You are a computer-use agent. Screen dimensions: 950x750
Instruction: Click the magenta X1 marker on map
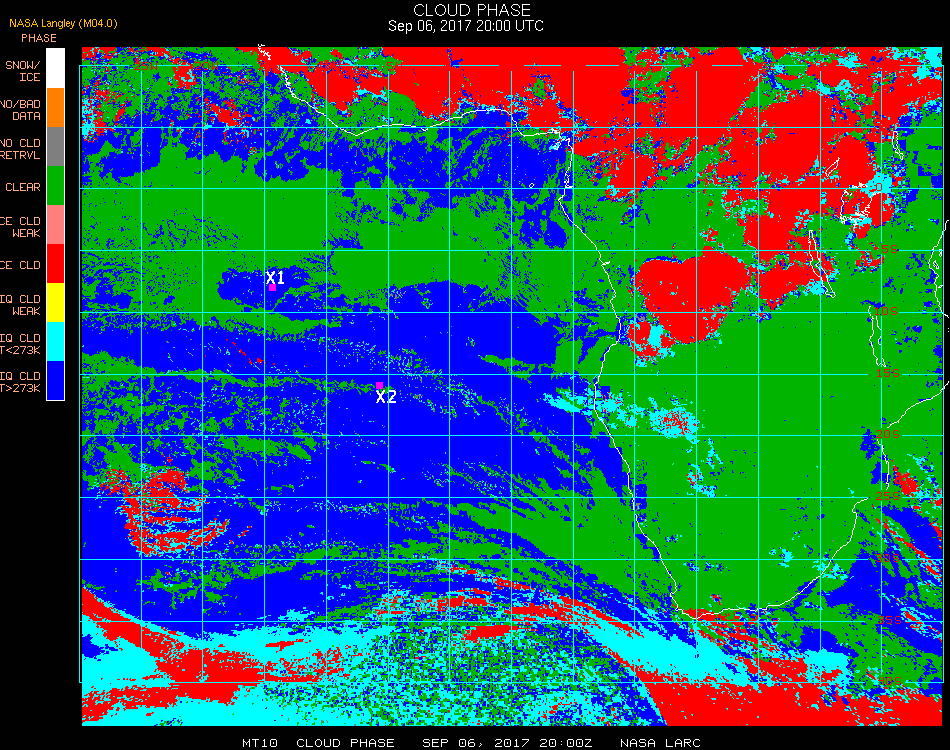coord(273,288)
